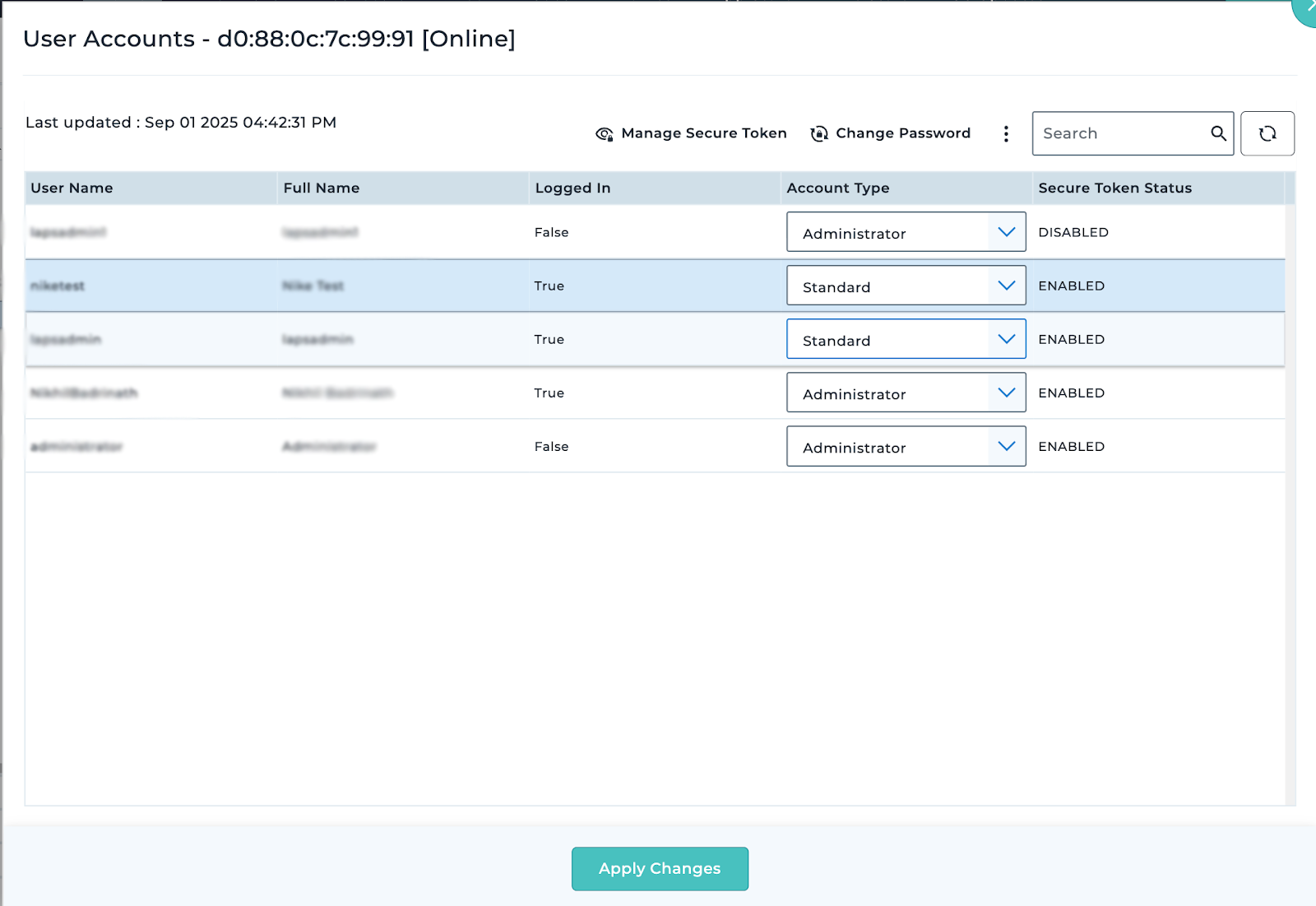Click the Change Password lock icon
The image size is (1316, 906).
tap(819, 134)
